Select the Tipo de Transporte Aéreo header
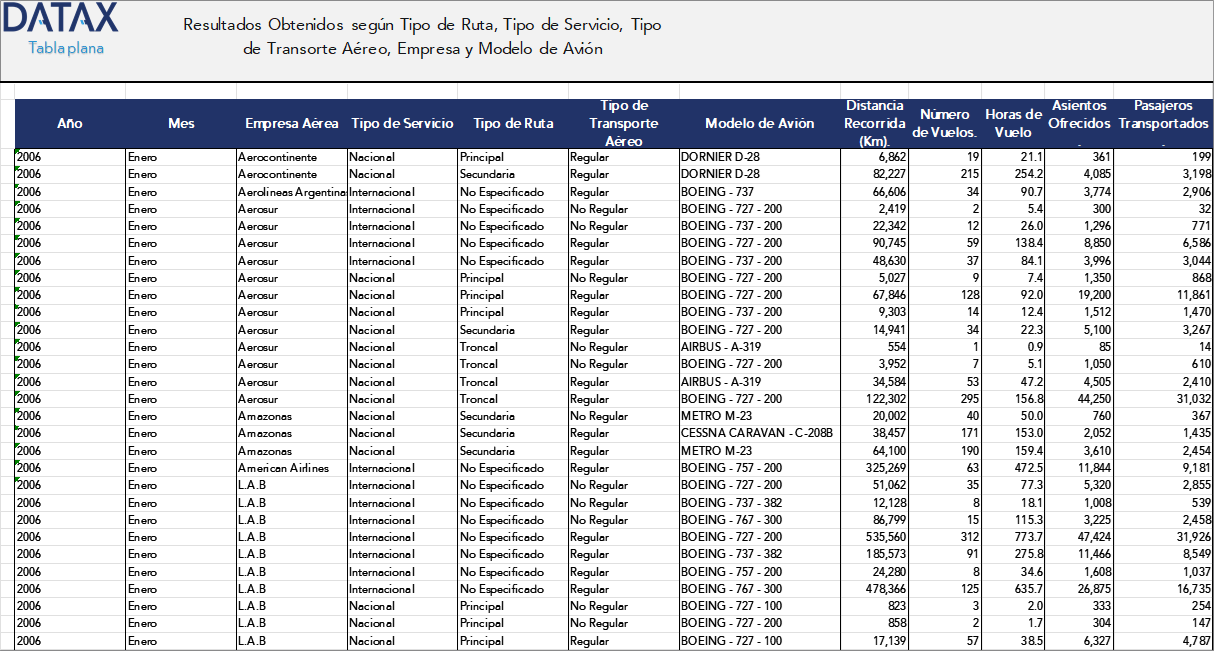The width and height of the screenshot is (1214, 651). pos(623,122)
